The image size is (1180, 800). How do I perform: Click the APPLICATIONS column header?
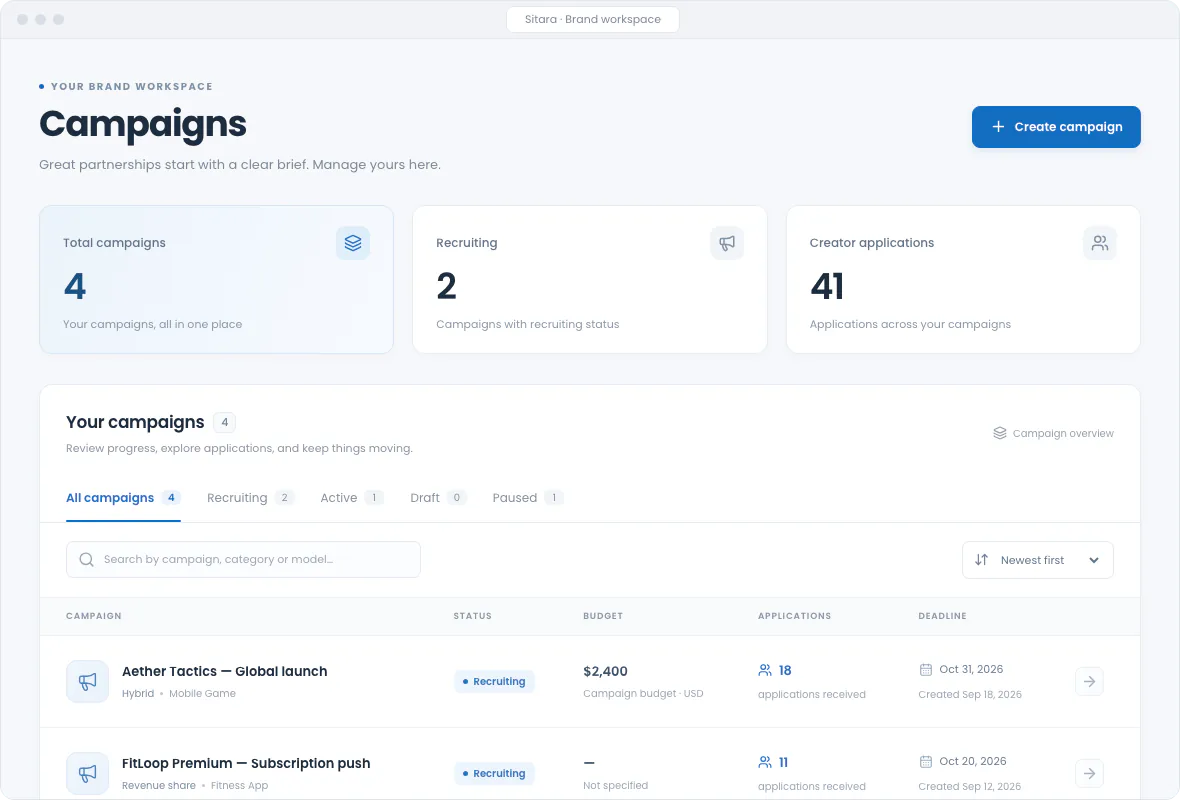click(795, 616)
